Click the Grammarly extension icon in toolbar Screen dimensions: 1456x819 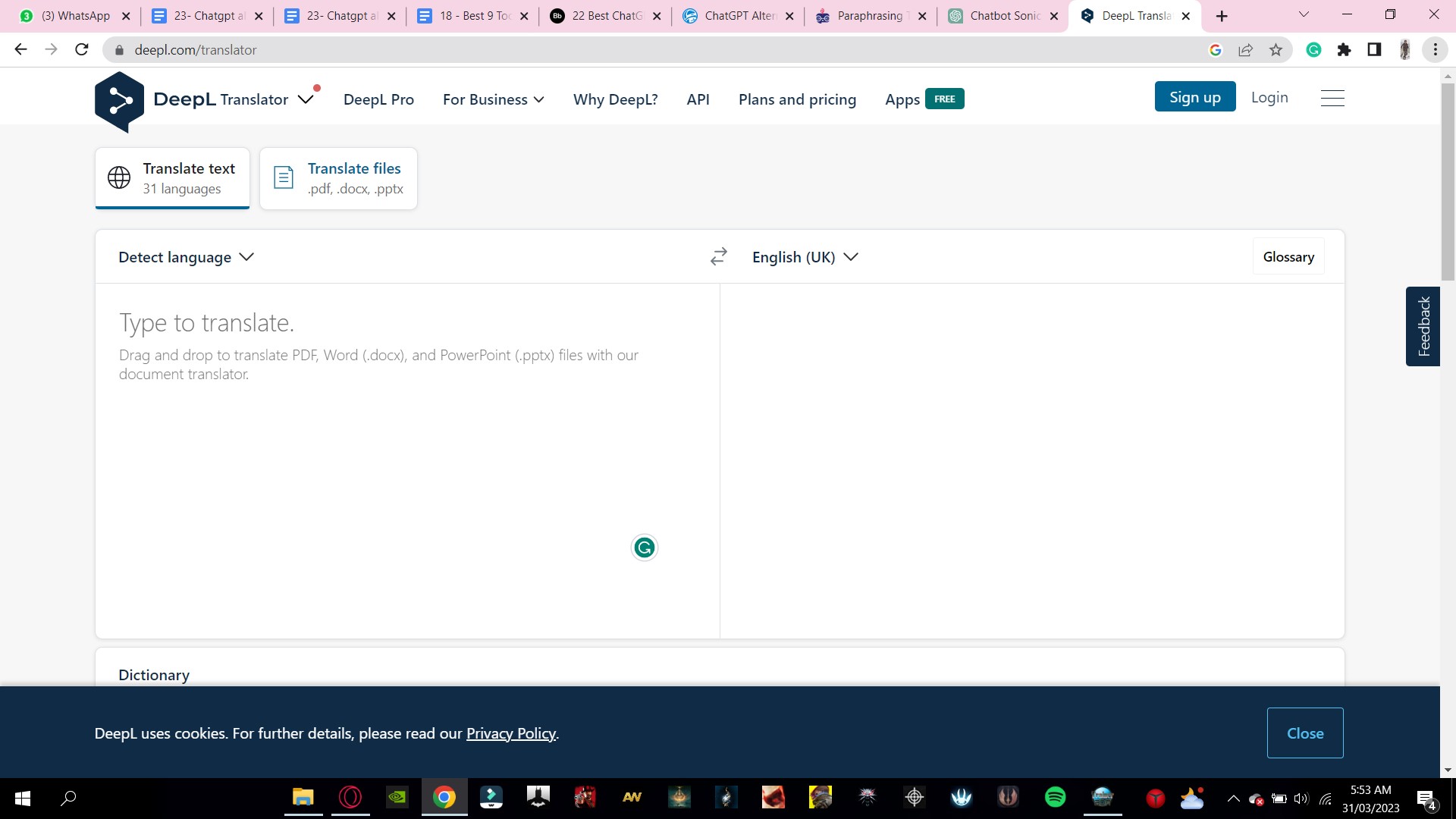pos(1315,50)
